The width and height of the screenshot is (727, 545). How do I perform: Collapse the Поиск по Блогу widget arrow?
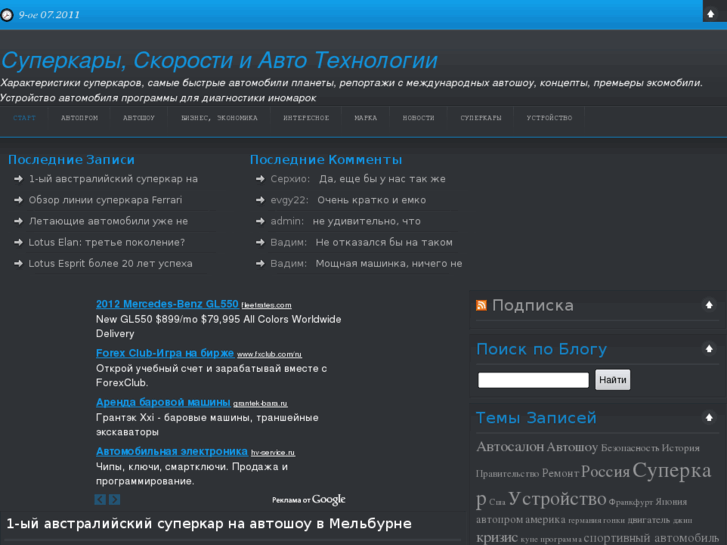point(709,348)
